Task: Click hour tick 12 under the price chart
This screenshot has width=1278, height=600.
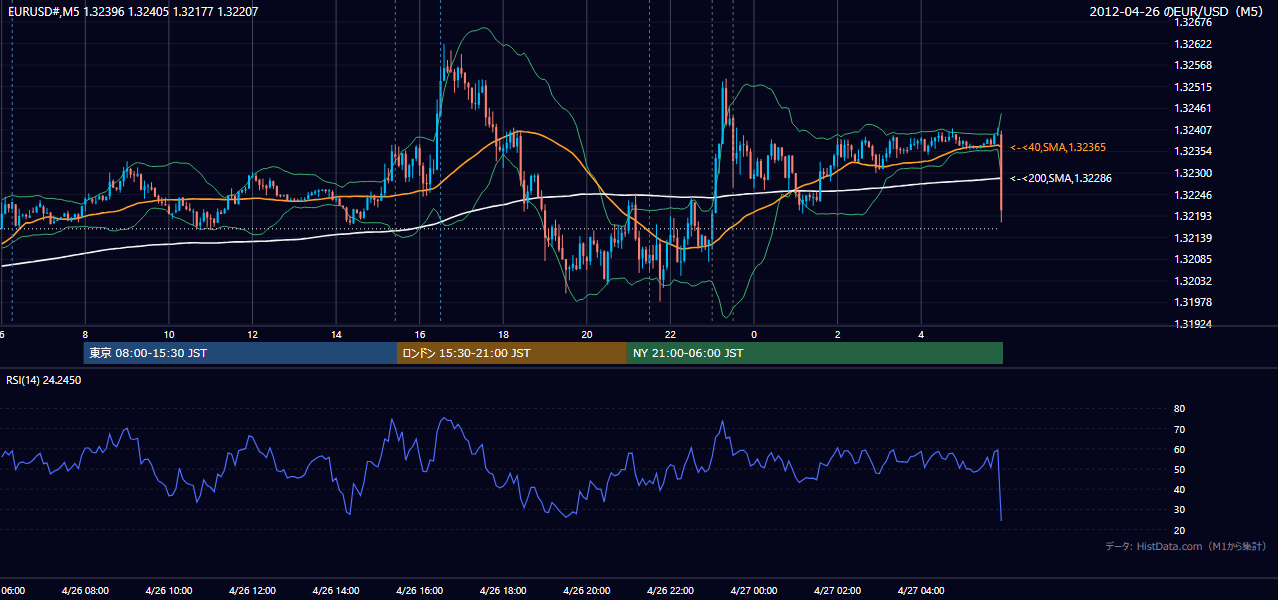Action: point(252,334)
